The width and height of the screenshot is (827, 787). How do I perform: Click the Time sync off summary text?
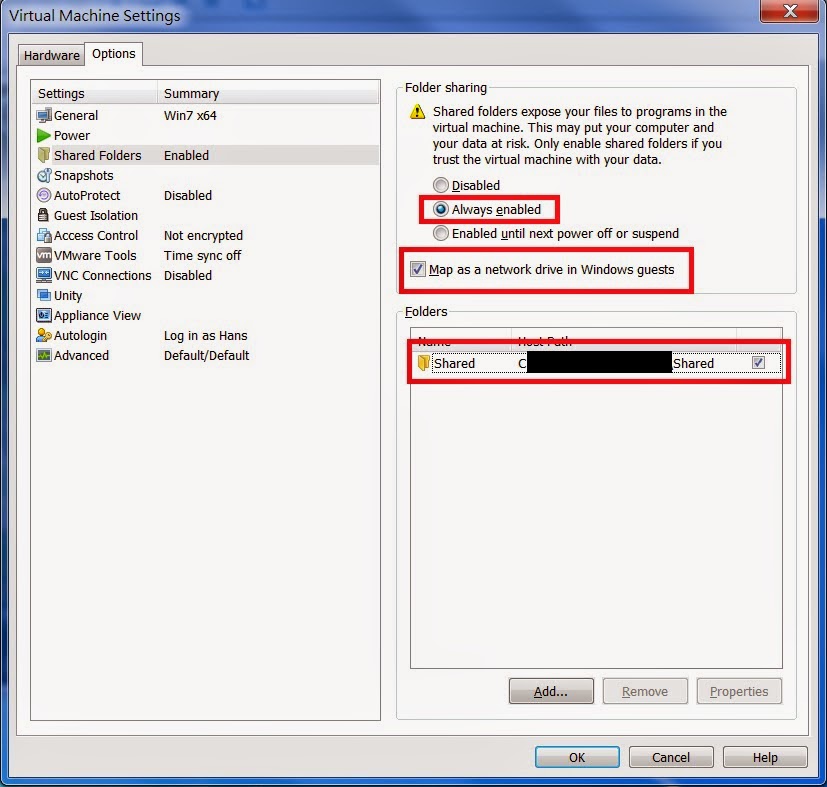(202, 256)
